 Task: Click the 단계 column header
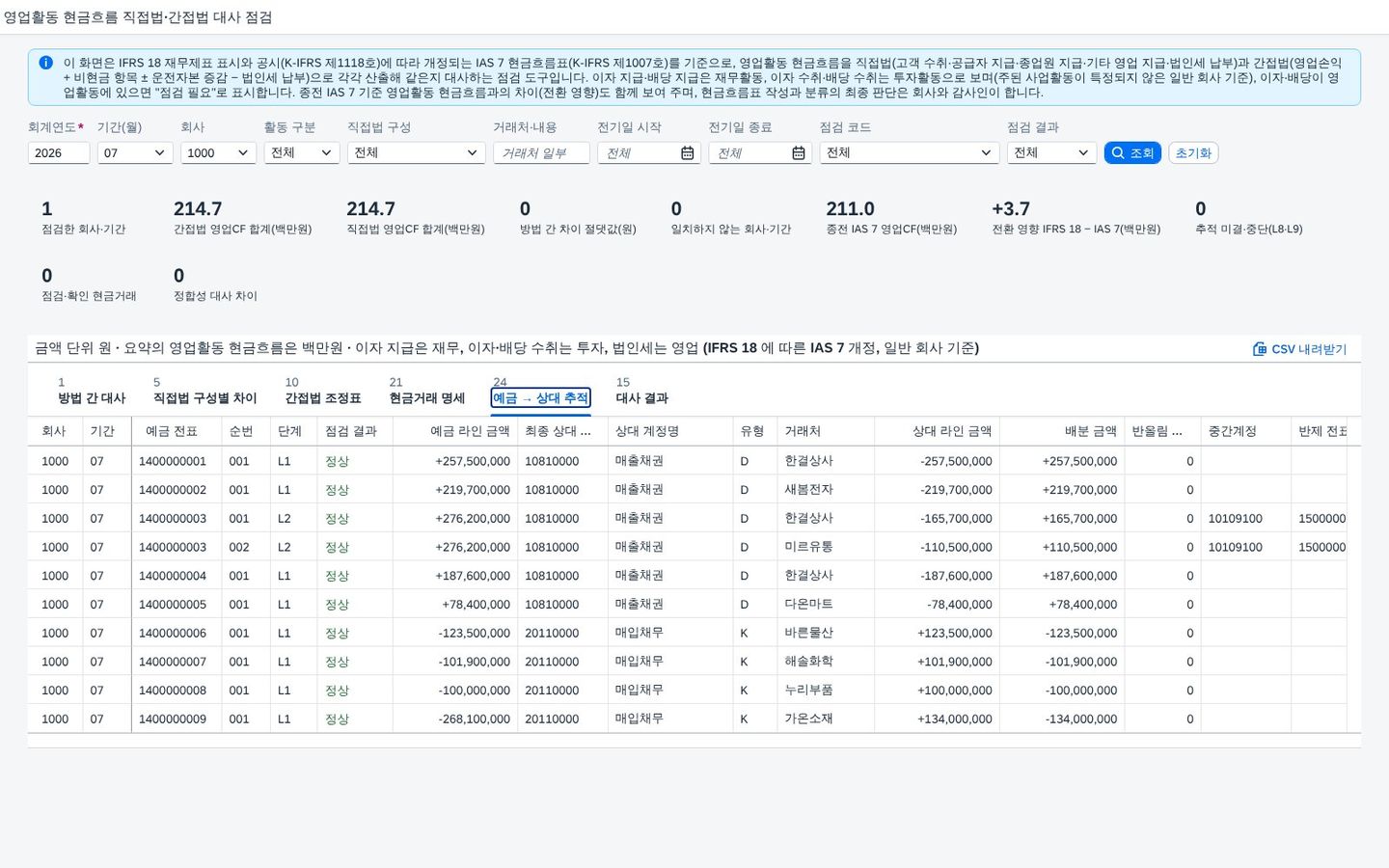[293, 431]
